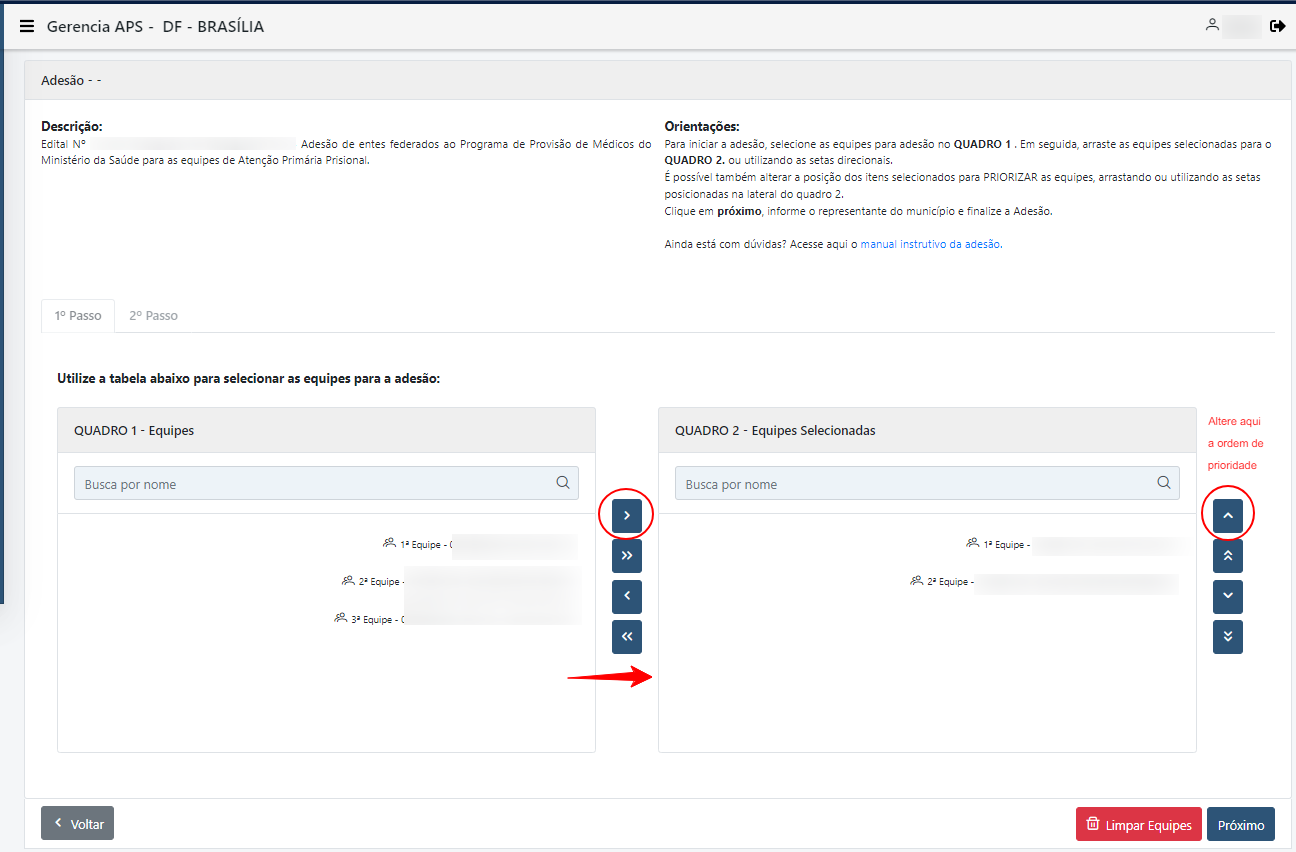This screenshot has width=1296, height=852.
Task: Click QUADRO 2 - Equipes Selecionadas heading
Action: click(775, 431)
